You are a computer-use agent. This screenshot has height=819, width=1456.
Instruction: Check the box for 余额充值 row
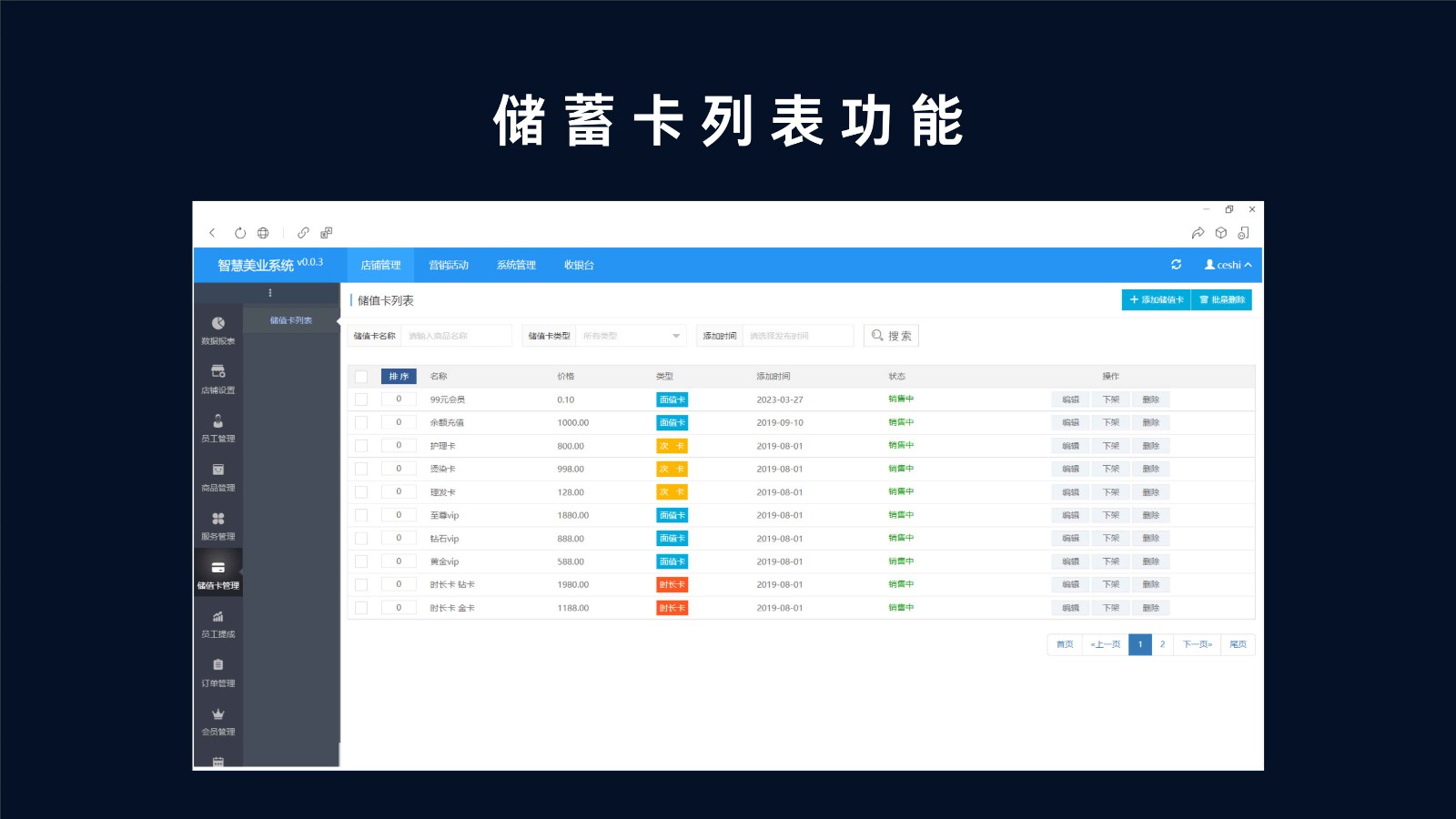click(x=361, y=423)
